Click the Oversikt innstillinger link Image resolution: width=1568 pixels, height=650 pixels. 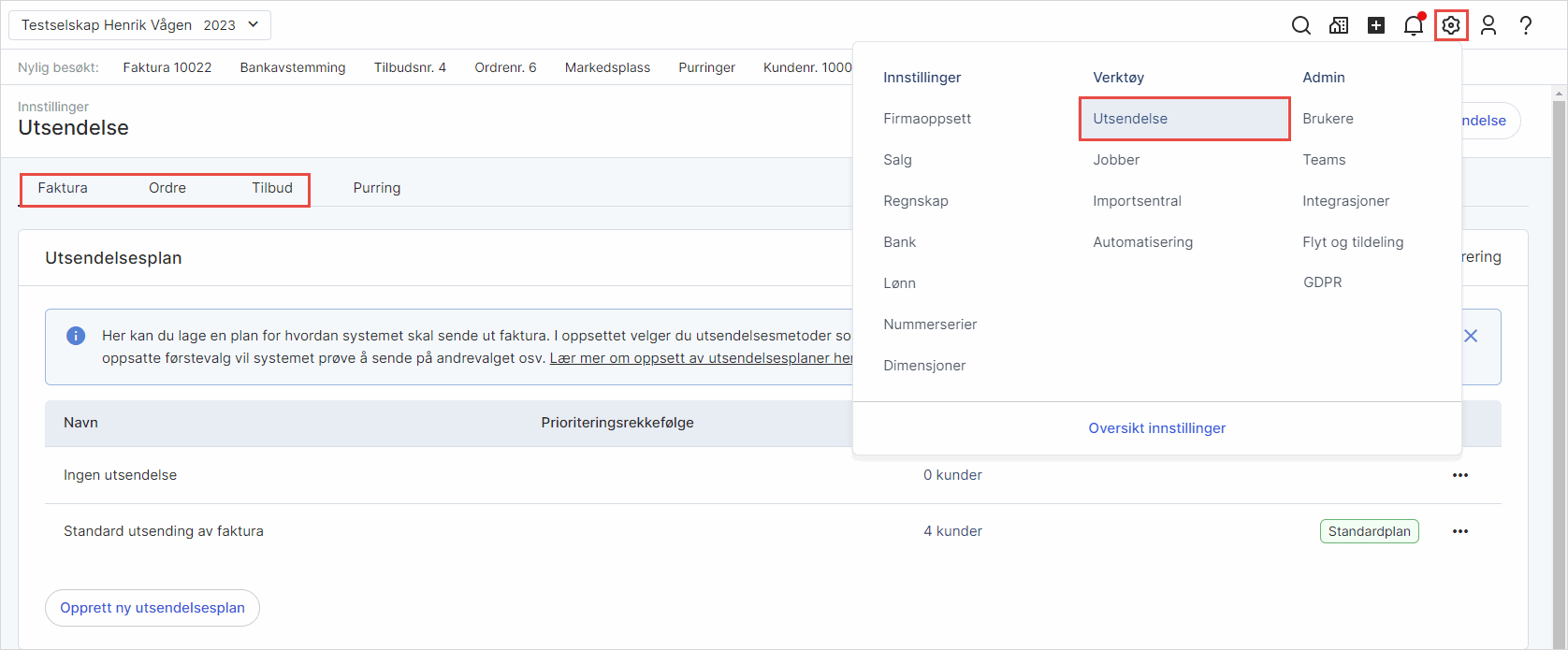1157,428
